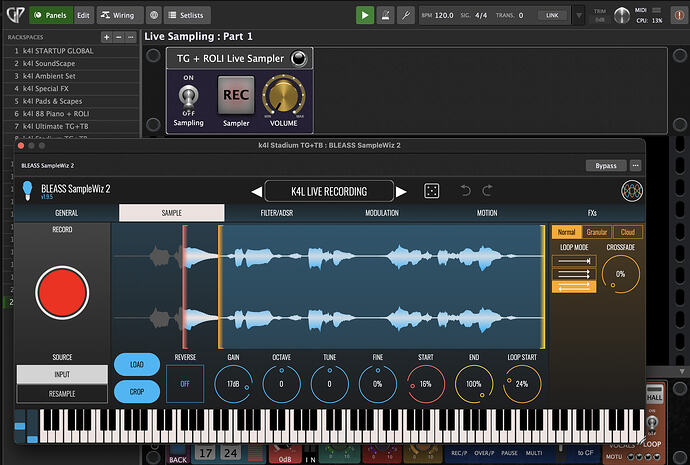Click the CROP button

click(137, 391)
